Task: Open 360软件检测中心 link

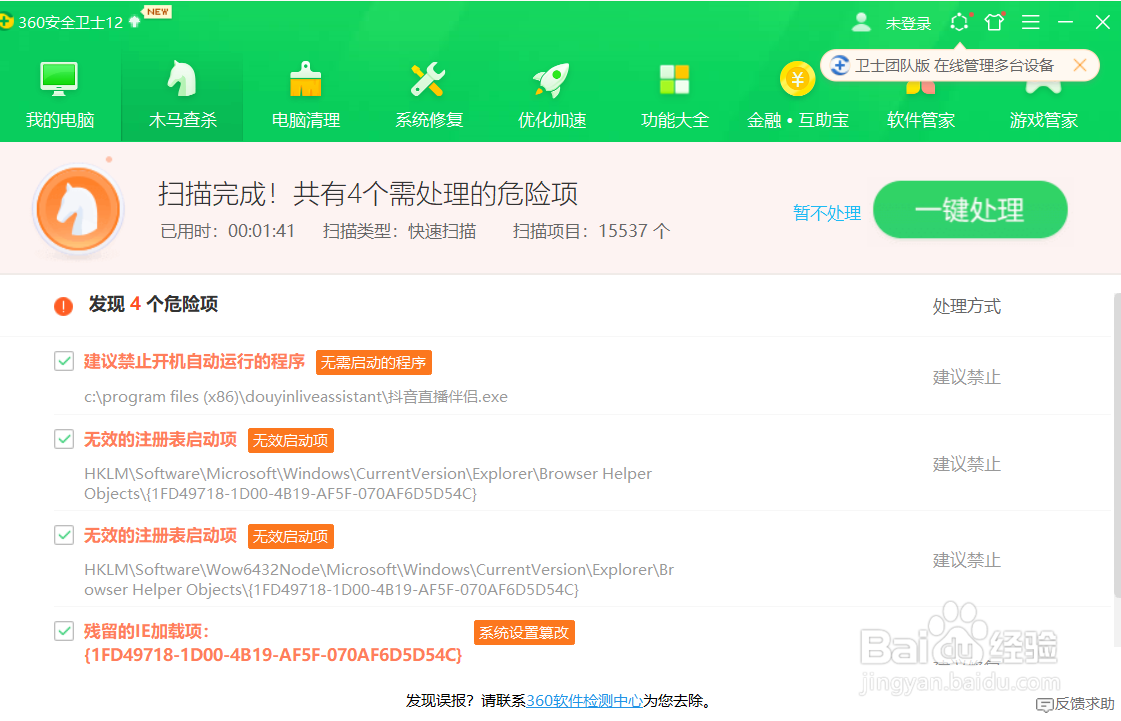Action: tap(584, 701)
